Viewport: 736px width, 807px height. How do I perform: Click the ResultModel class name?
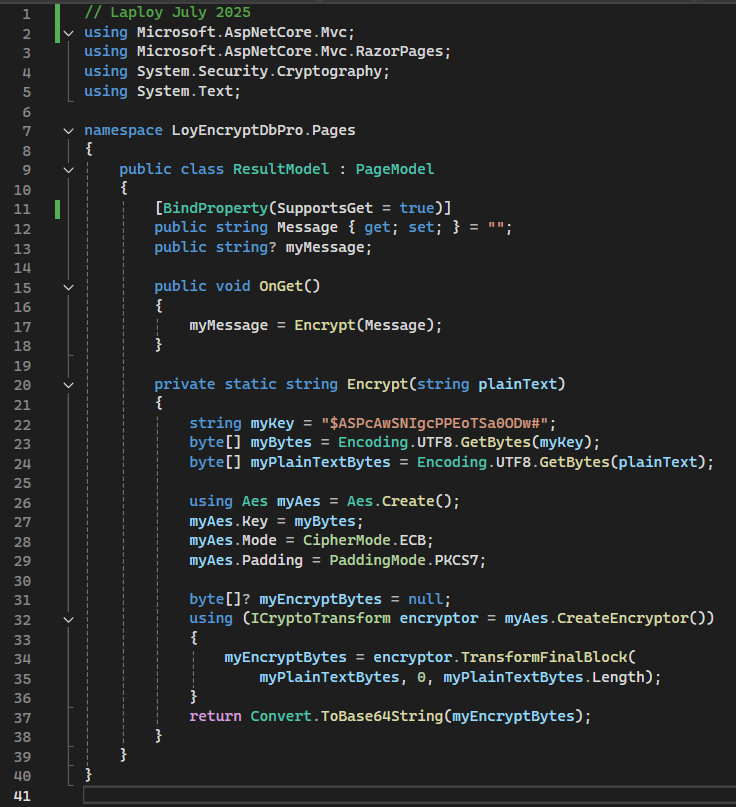pos(281,169)
